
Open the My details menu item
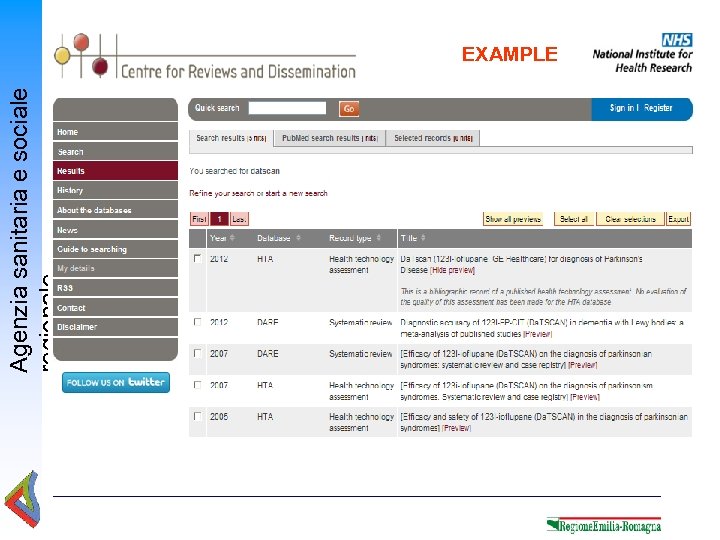coord(115,268)
